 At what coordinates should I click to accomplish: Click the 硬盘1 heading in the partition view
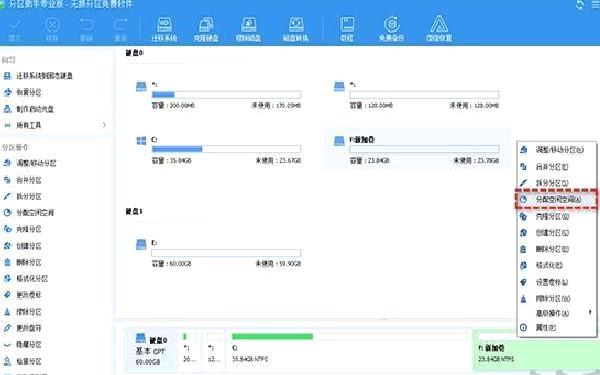click(134, 211)
